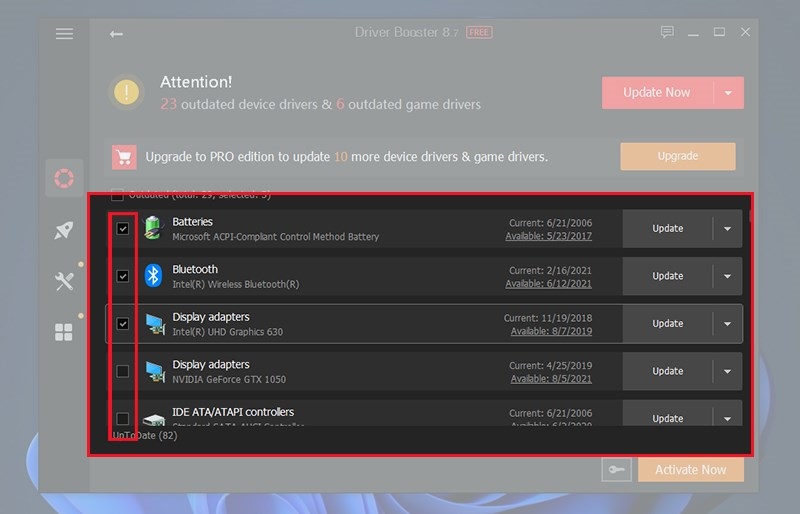Screen dimensions: 800x514
Task: Open Bluetooth available version 6/12/2021 link
Action: click(548, 284)
